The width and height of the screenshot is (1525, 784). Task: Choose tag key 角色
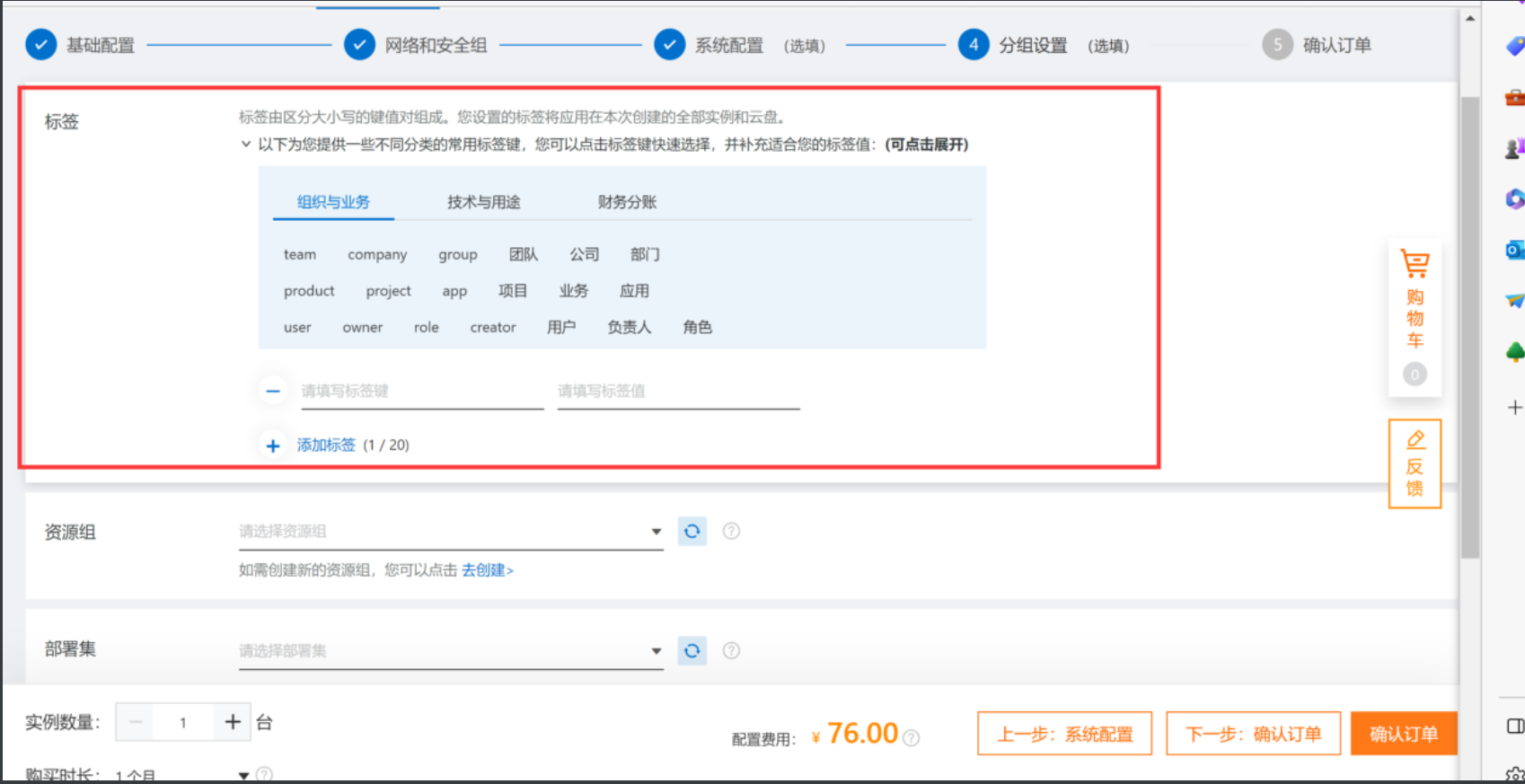(698, 328)
